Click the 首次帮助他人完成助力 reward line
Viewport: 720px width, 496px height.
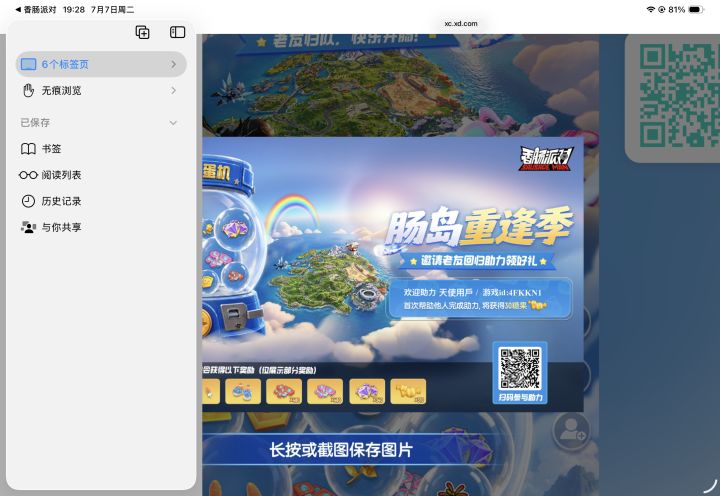point(474,305)
